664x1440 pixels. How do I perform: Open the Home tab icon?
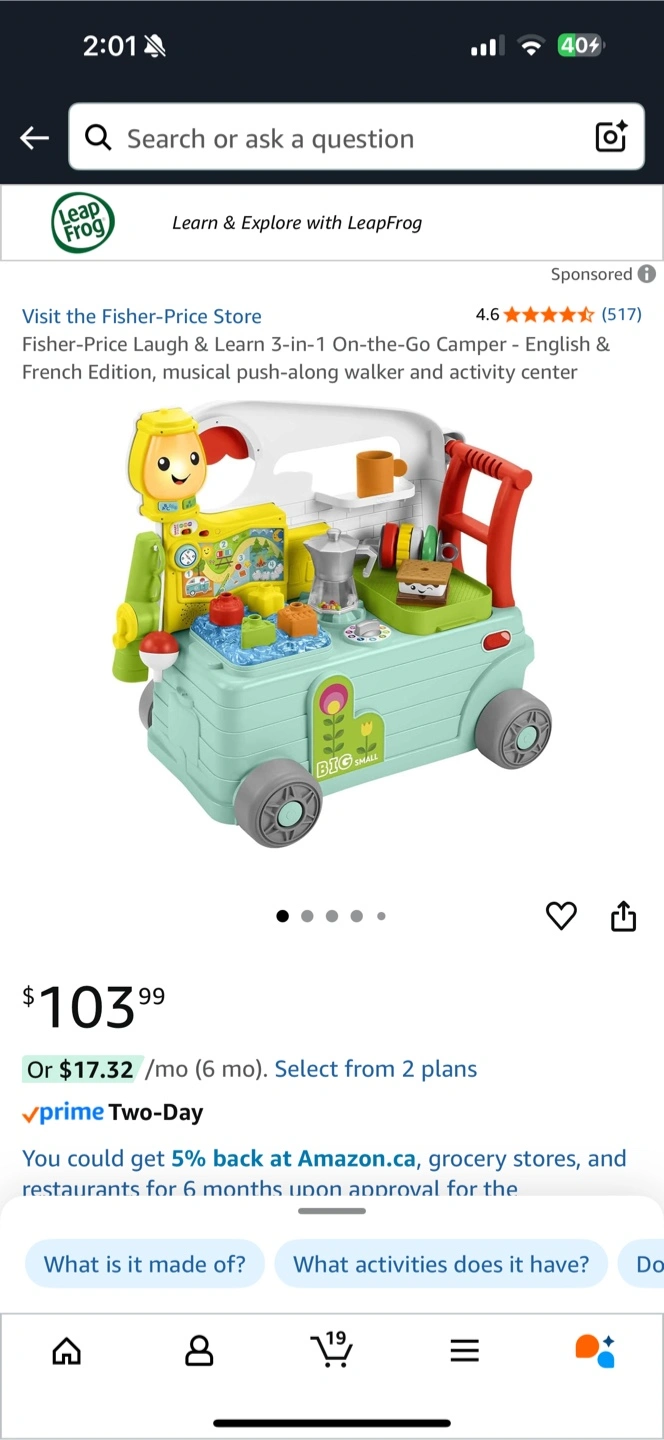[67, 1351]
